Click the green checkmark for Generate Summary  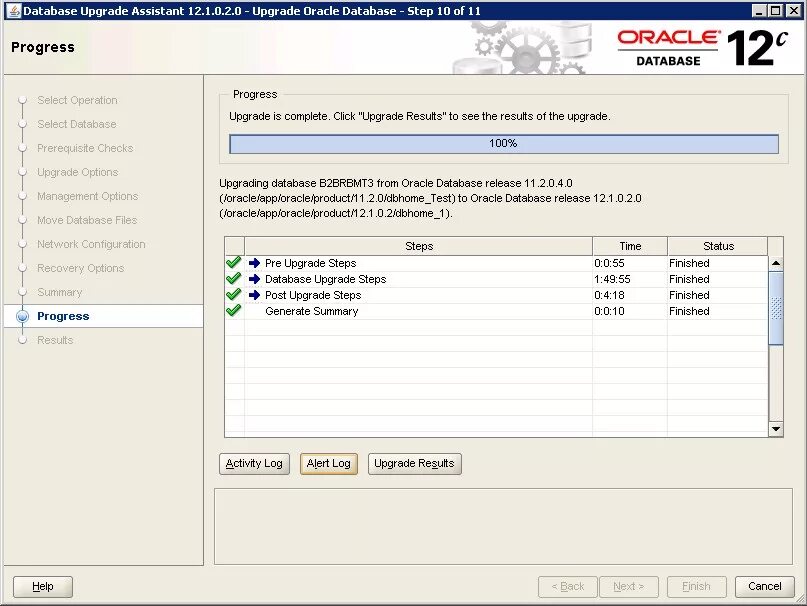[234, 310]
